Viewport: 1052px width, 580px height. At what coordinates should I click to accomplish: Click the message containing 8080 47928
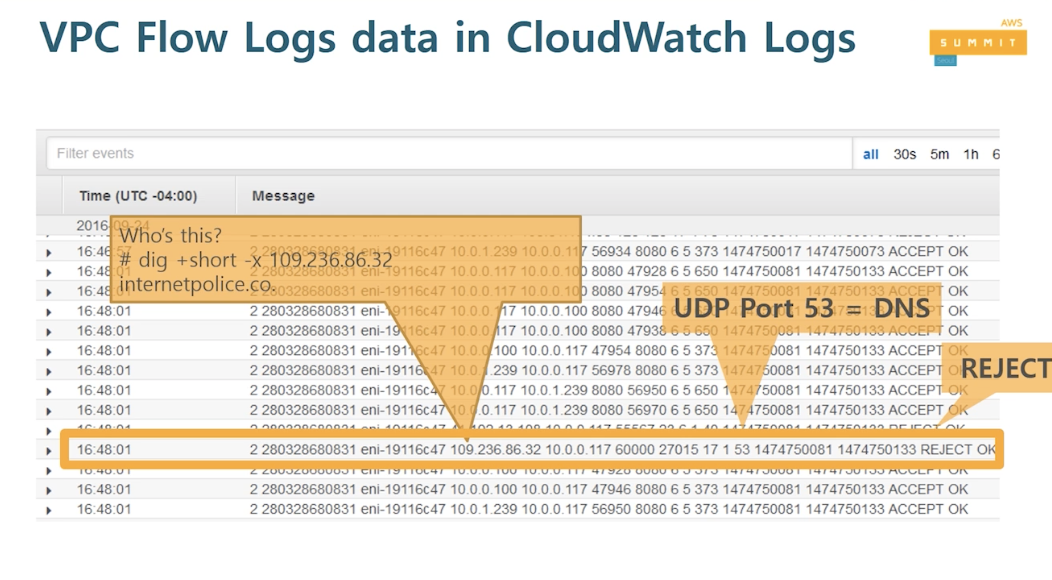coord(609,271)
